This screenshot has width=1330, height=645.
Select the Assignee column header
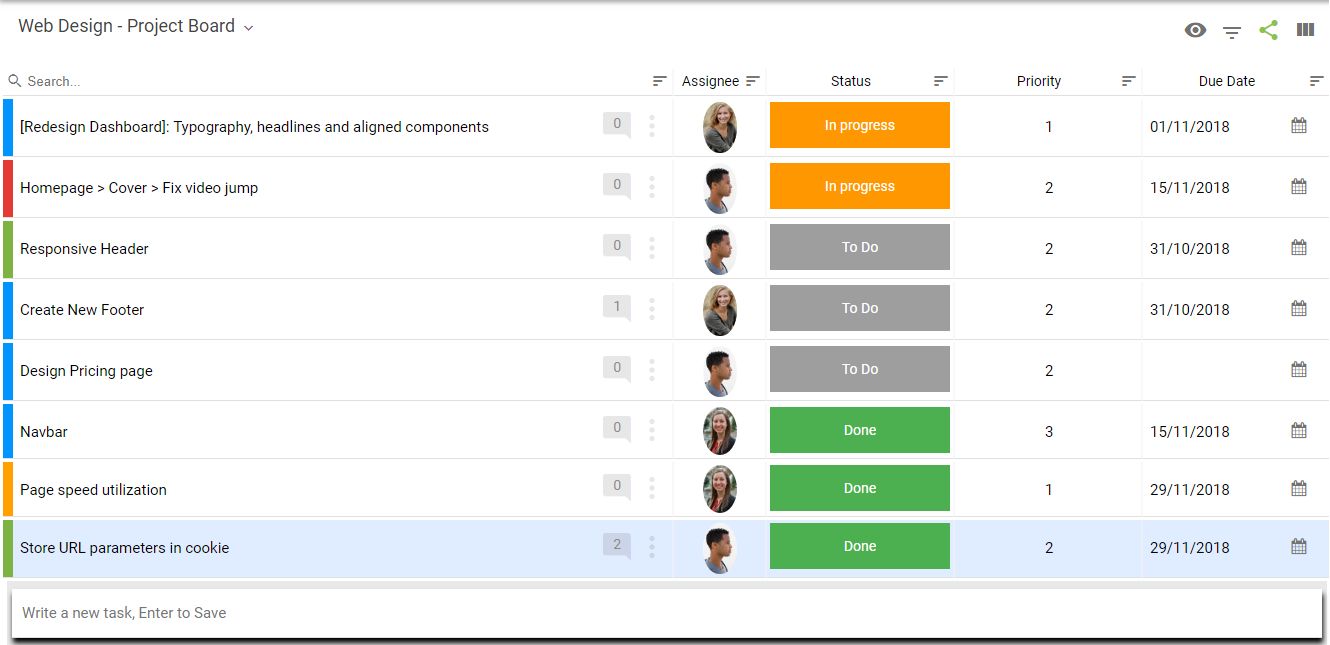pyautogui.click(x=710, y=80)
